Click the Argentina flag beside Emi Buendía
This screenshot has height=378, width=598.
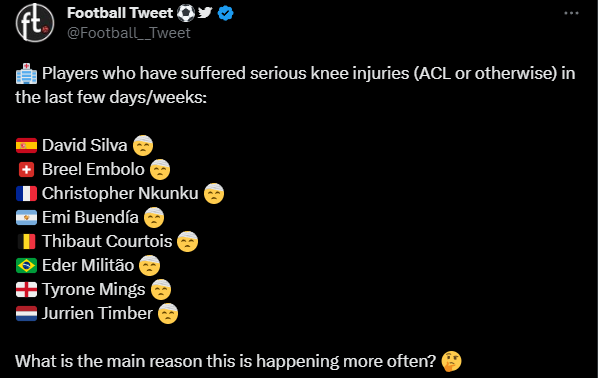tap(26, 217)
